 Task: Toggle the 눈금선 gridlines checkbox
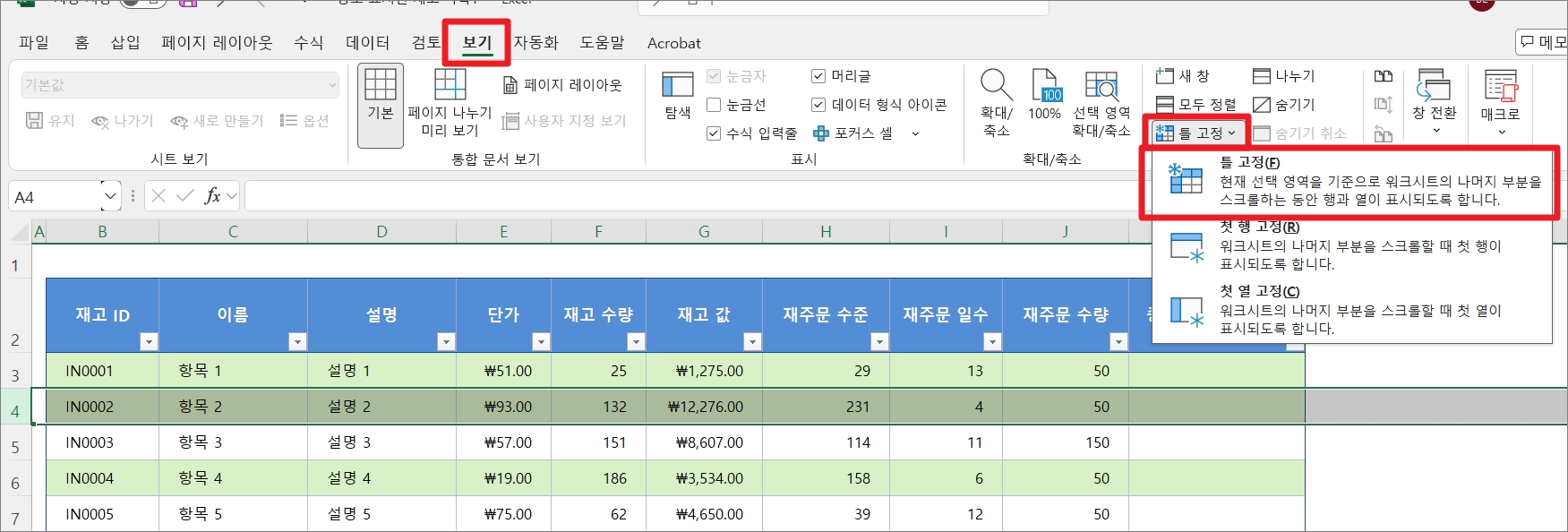pyautogui.click(x=714, y=105)
